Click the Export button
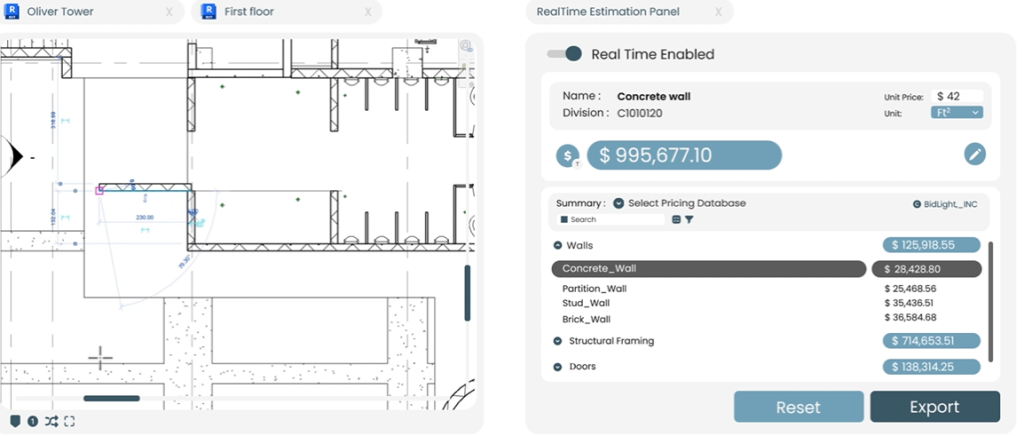 tap(935, 407)
